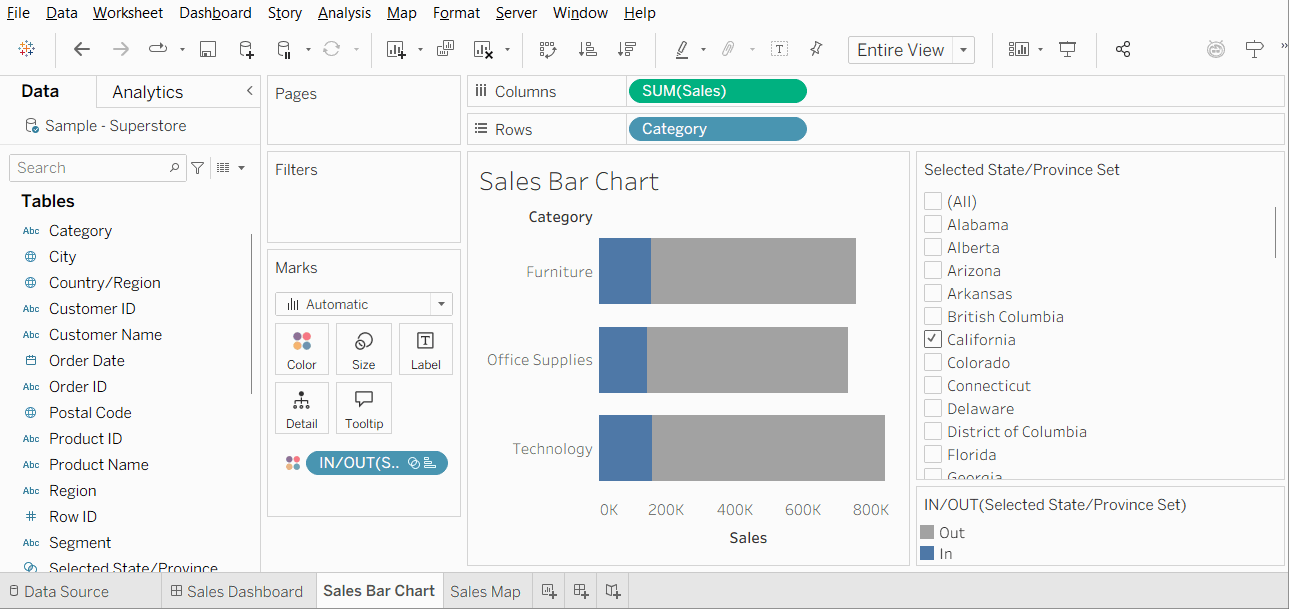The width and height of the screenshot is (1289, 609).
Task: Open the dropdown beside clear sheet icon
Action: (x=507, y=49)
